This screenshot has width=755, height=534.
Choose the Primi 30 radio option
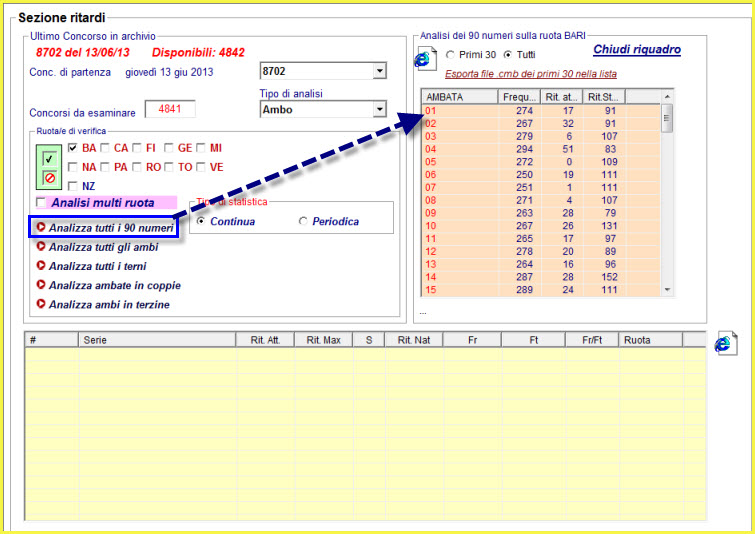(x=450, y=55)
